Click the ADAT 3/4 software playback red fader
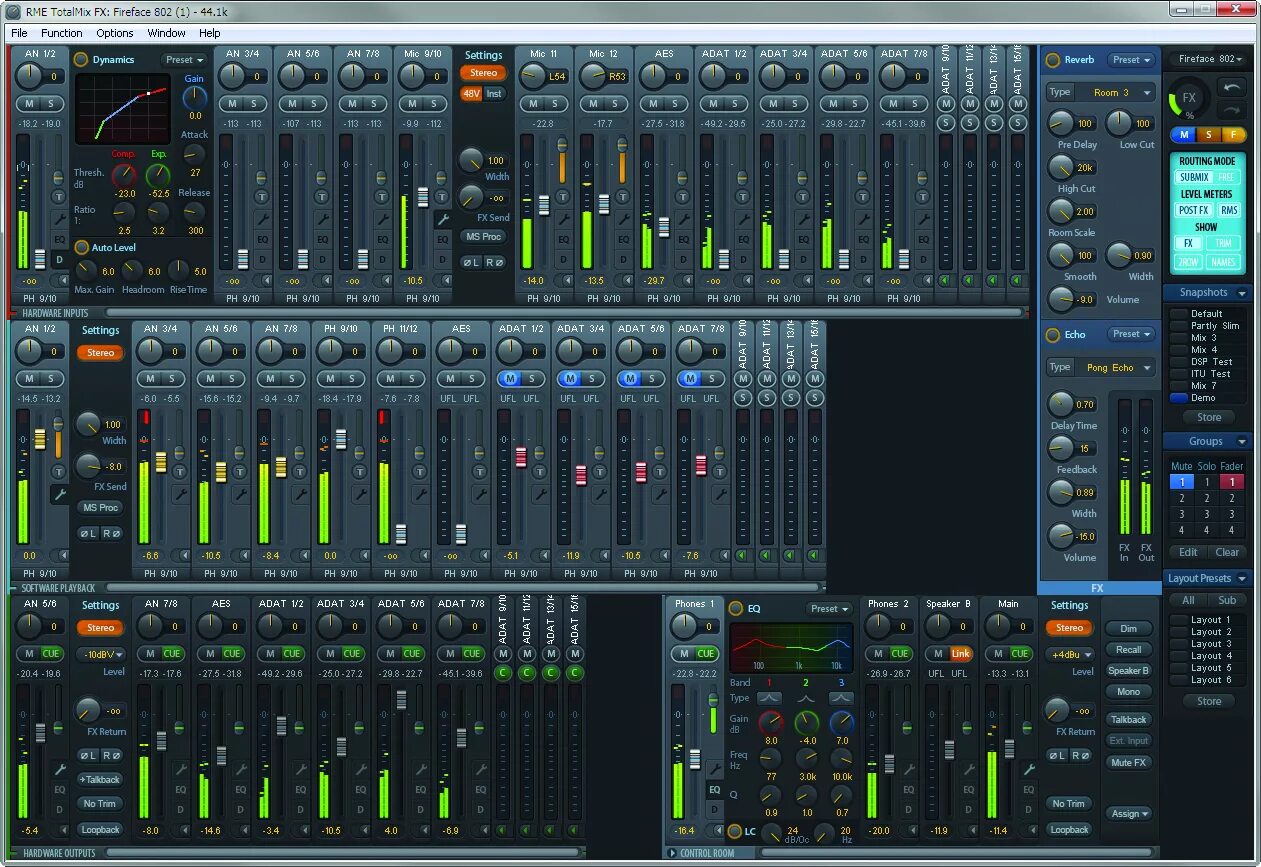Screen dimensions: 1261x867 [581, 476]
